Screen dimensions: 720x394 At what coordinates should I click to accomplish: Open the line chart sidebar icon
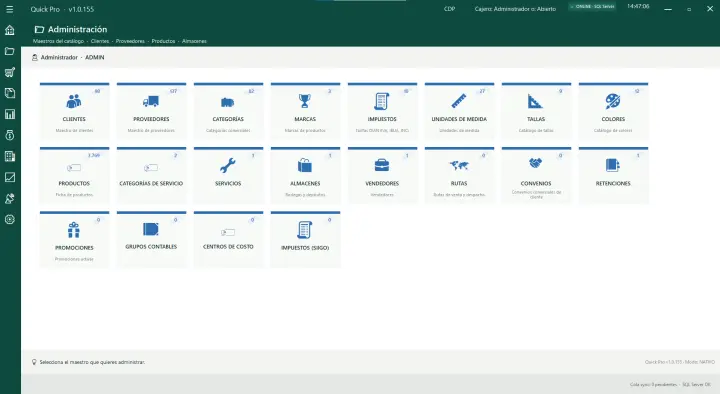point(10,177)
